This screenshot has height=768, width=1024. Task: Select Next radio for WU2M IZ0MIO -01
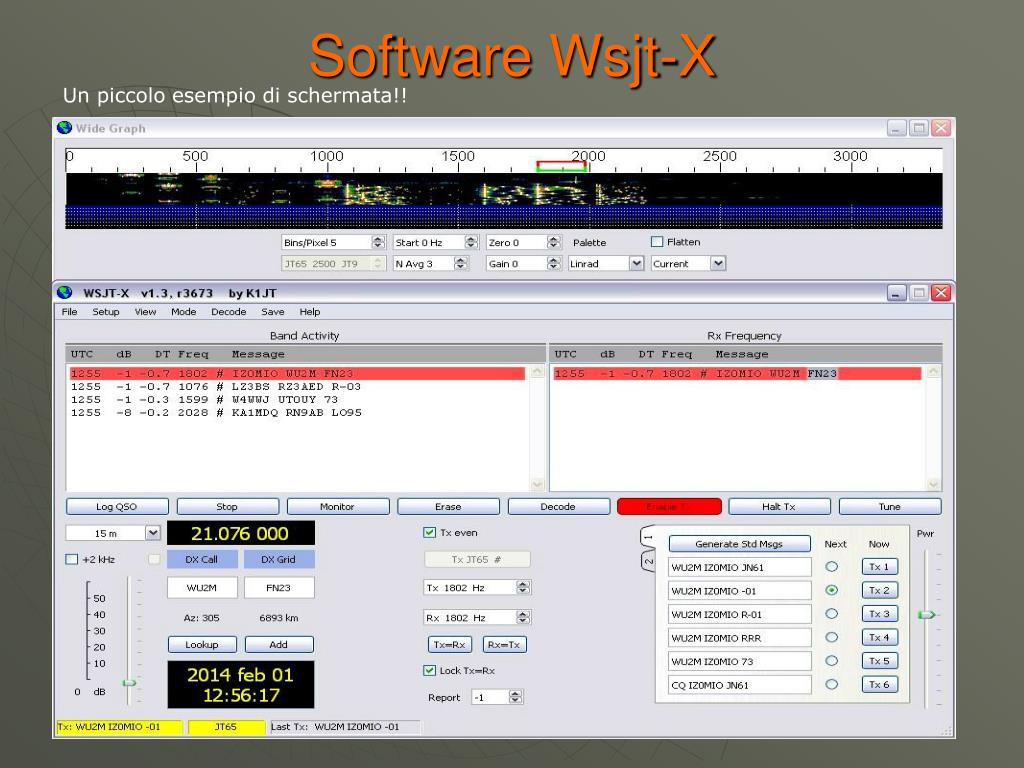click(x=831, y=590)
